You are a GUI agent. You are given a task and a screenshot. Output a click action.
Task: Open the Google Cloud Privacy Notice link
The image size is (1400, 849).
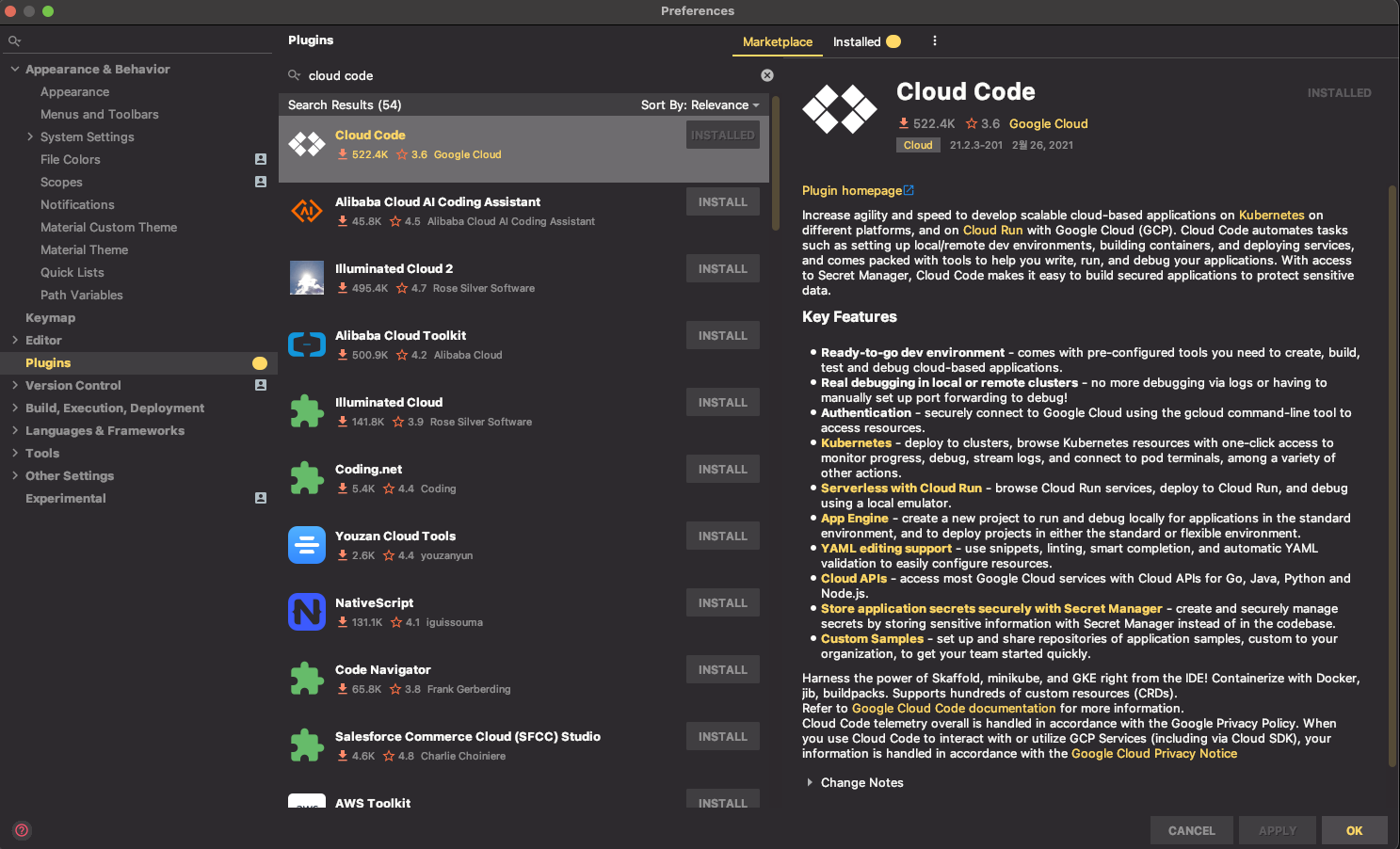[x=1154, y=753]
